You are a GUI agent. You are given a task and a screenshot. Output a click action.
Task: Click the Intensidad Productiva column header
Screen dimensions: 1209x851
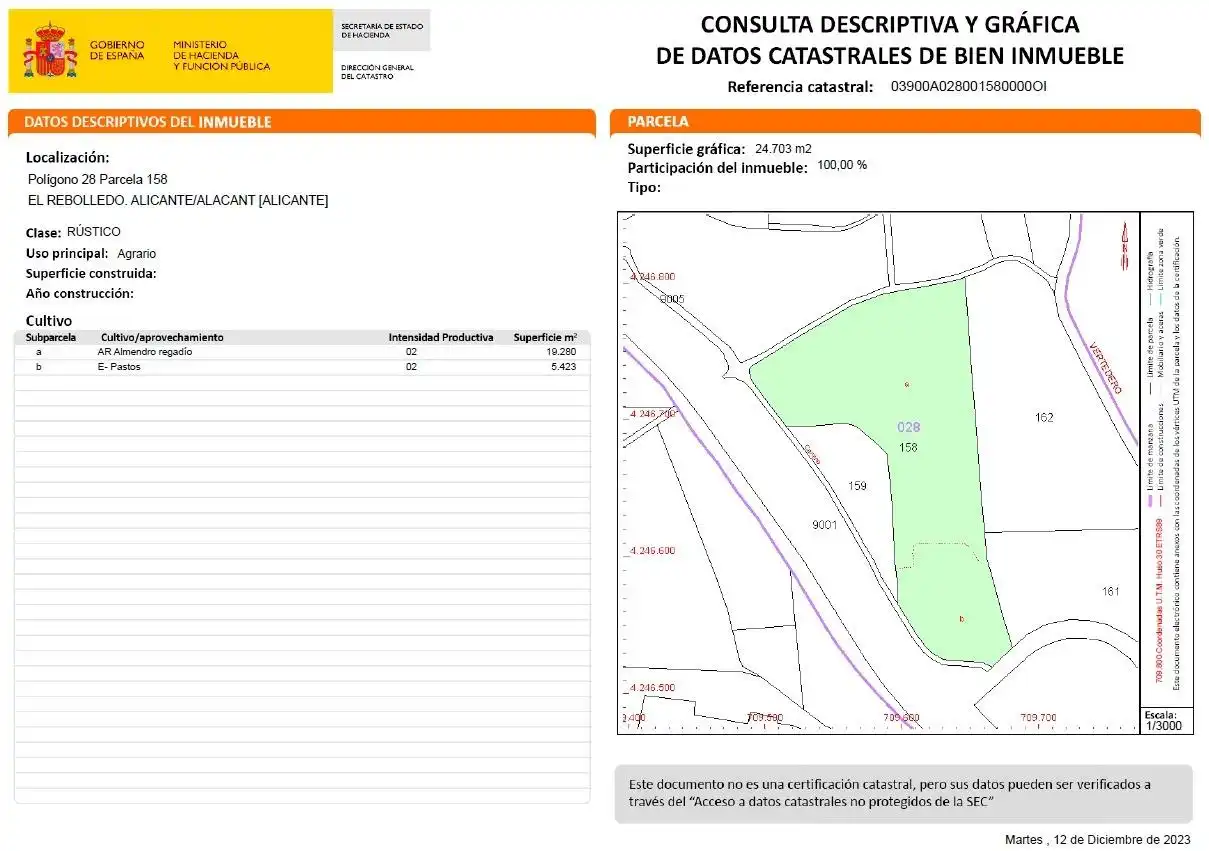tap(441, 338)
